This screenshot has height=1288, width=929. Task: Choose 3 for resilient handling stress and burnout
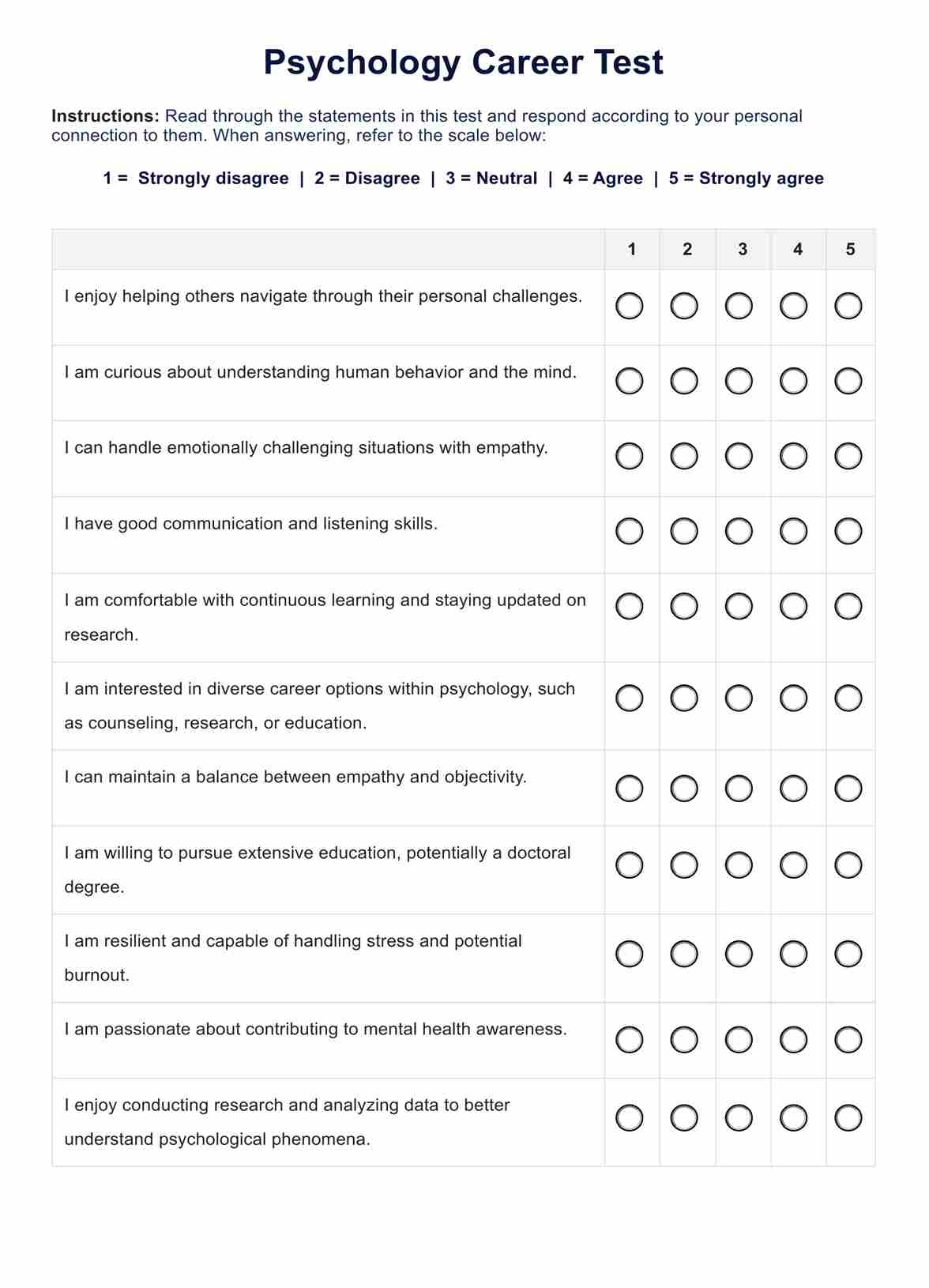point(739,954)
